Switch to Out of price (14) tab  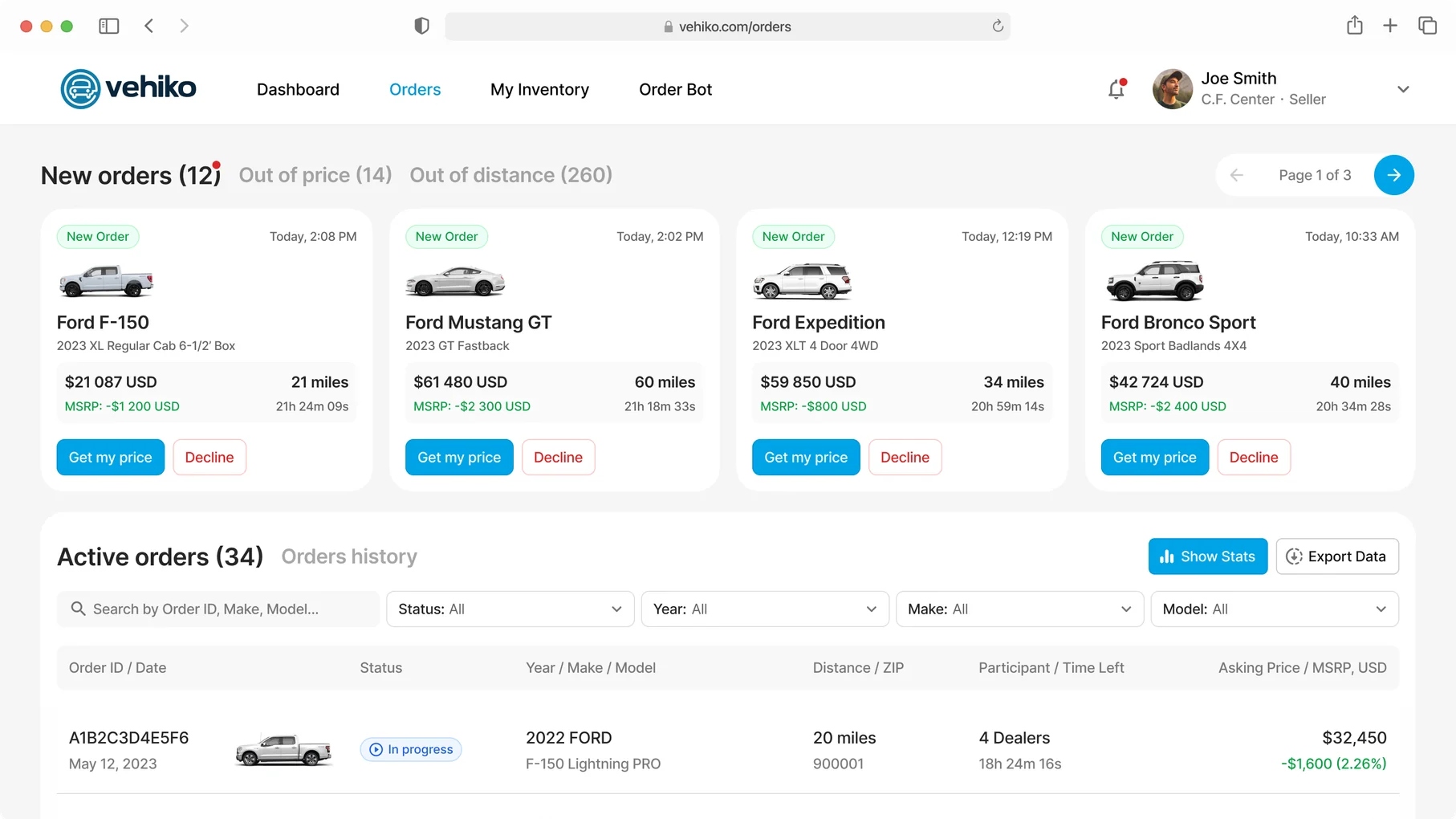[x=315, y=175]
